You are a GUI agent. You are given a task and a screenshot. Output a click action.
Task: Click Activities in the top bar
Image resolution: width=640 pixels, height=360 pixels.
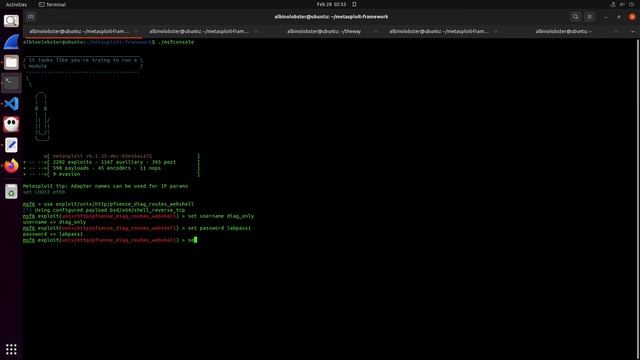pos(16,4)
